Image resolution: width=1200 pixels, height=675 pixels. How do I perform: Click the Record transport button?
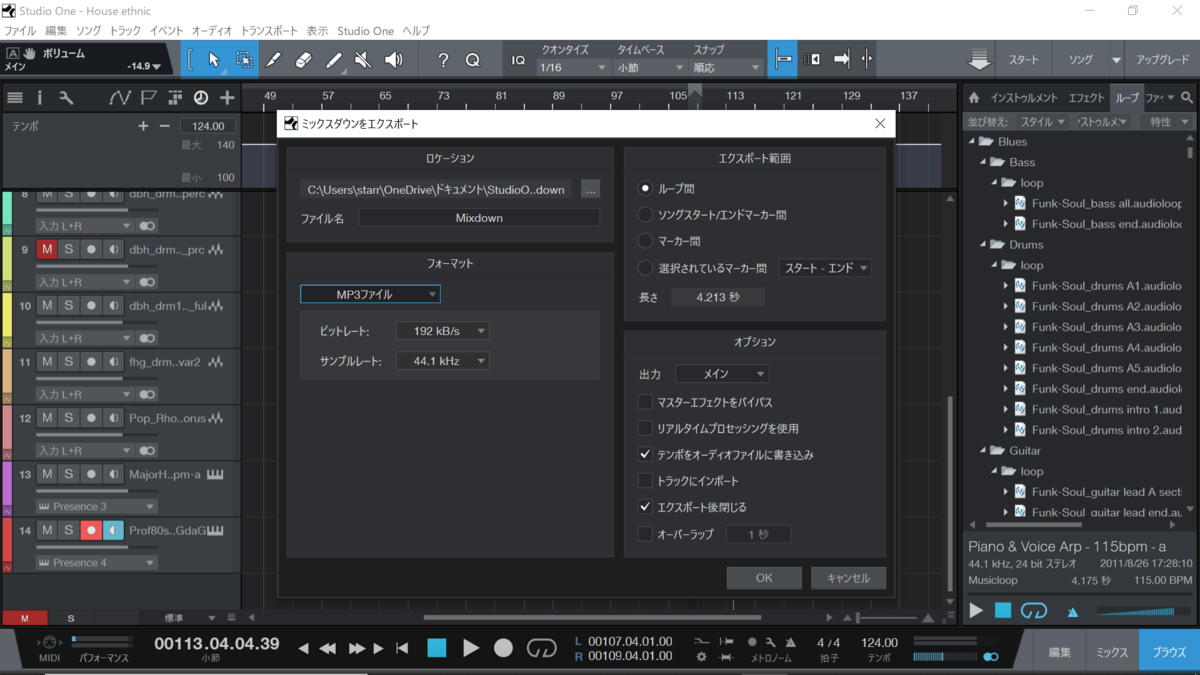[503, 648]
